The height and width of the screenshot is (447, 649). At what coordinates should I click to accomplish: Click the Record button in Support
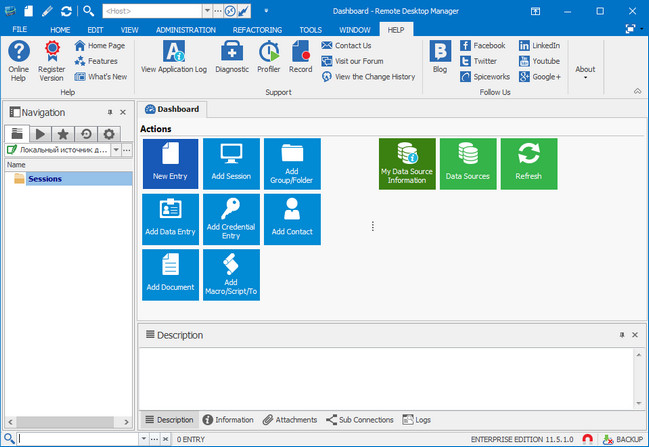coord(300,57)
